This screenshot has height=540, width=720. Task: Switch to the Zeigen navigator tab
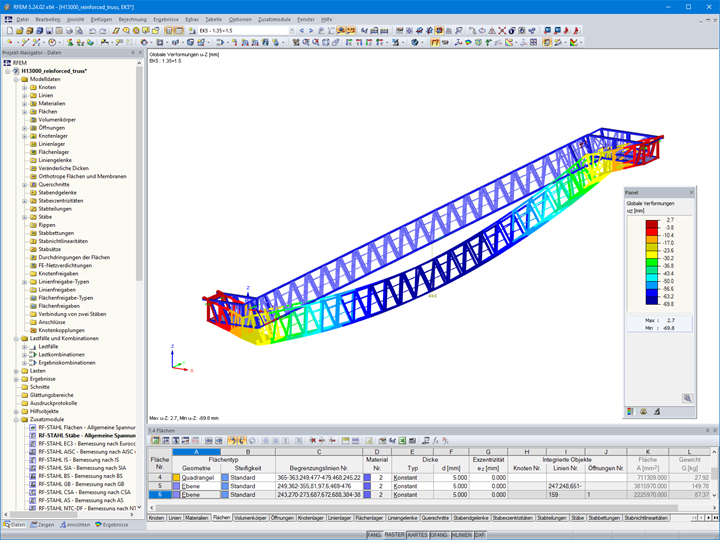point(42,524)
